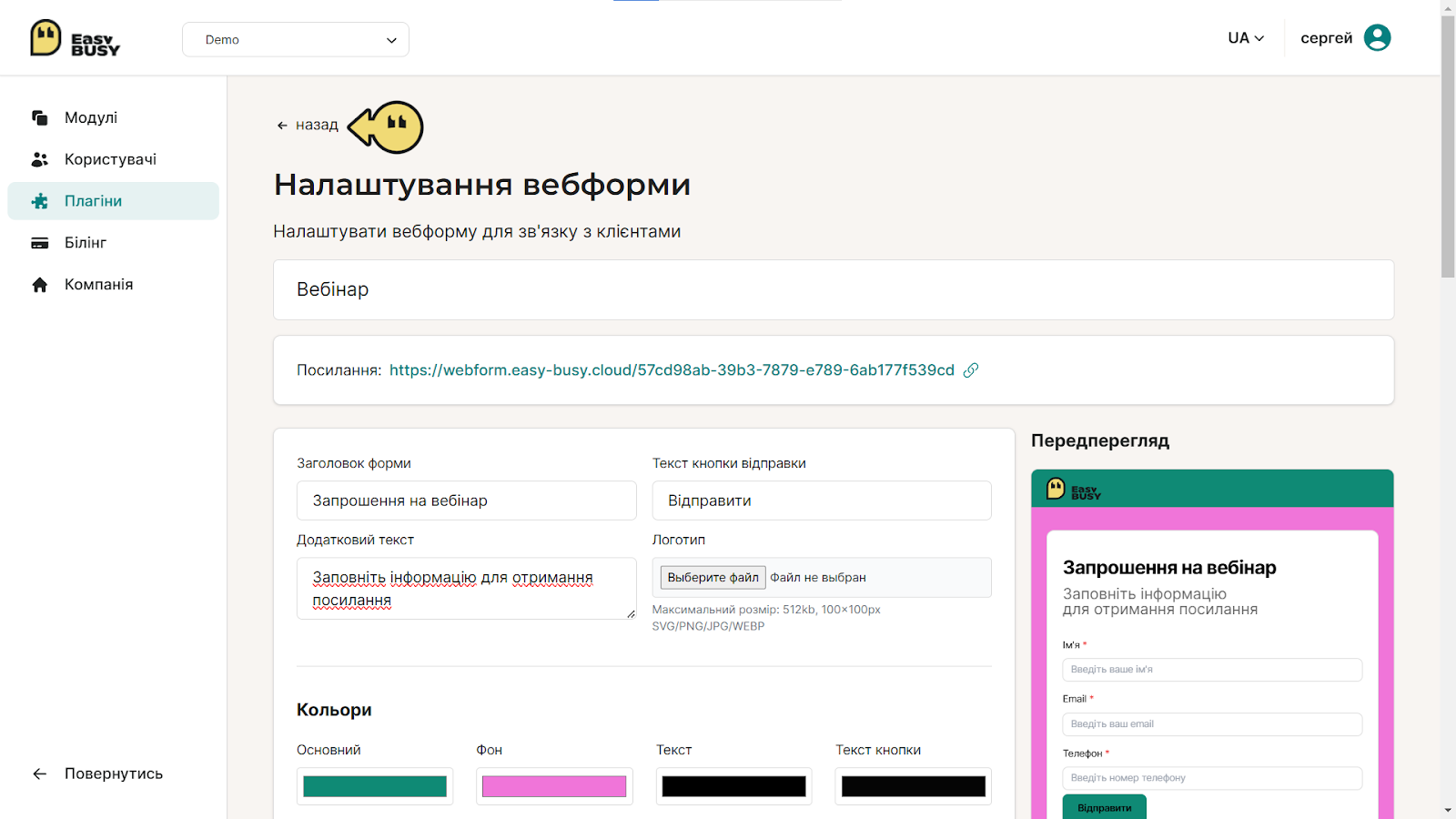Edit the Заголовок форми field

(x=466, y=500)
